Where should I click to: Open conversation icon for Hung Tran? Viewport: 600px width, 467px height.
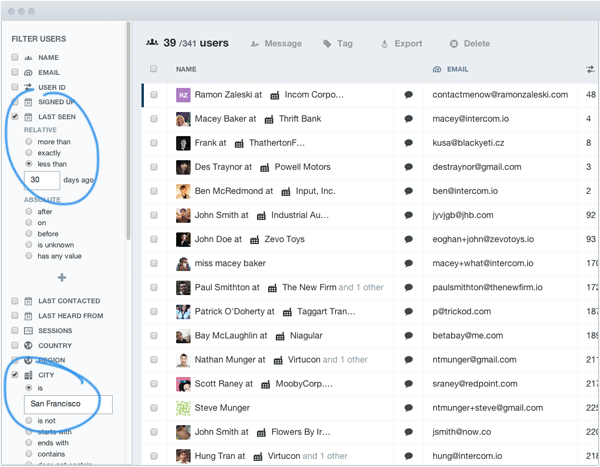(408, 456)
